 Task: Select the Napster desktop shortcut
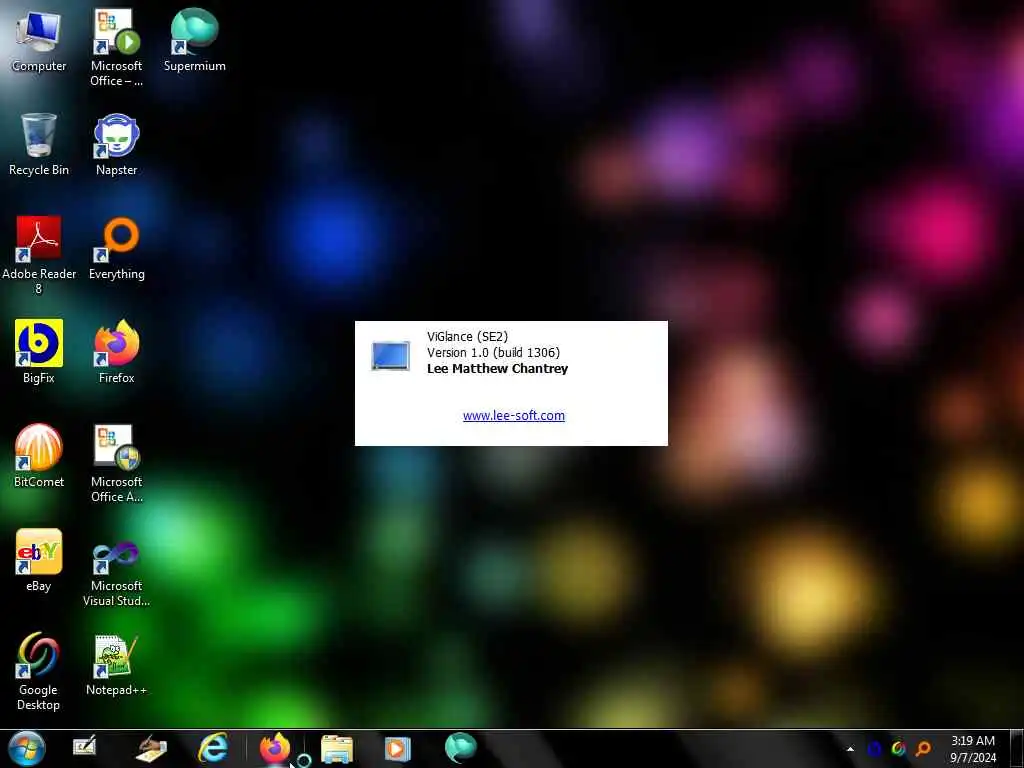[116, 144]
